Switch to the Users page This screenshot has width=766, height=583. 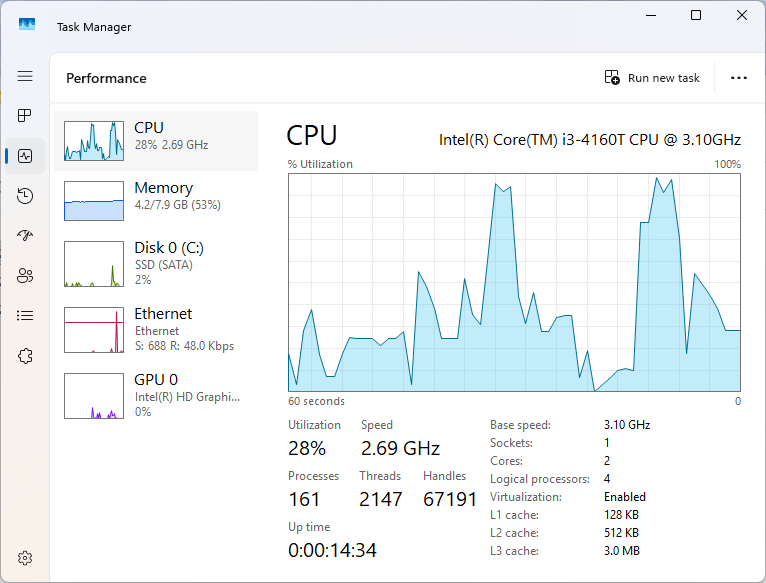(25, 275)
